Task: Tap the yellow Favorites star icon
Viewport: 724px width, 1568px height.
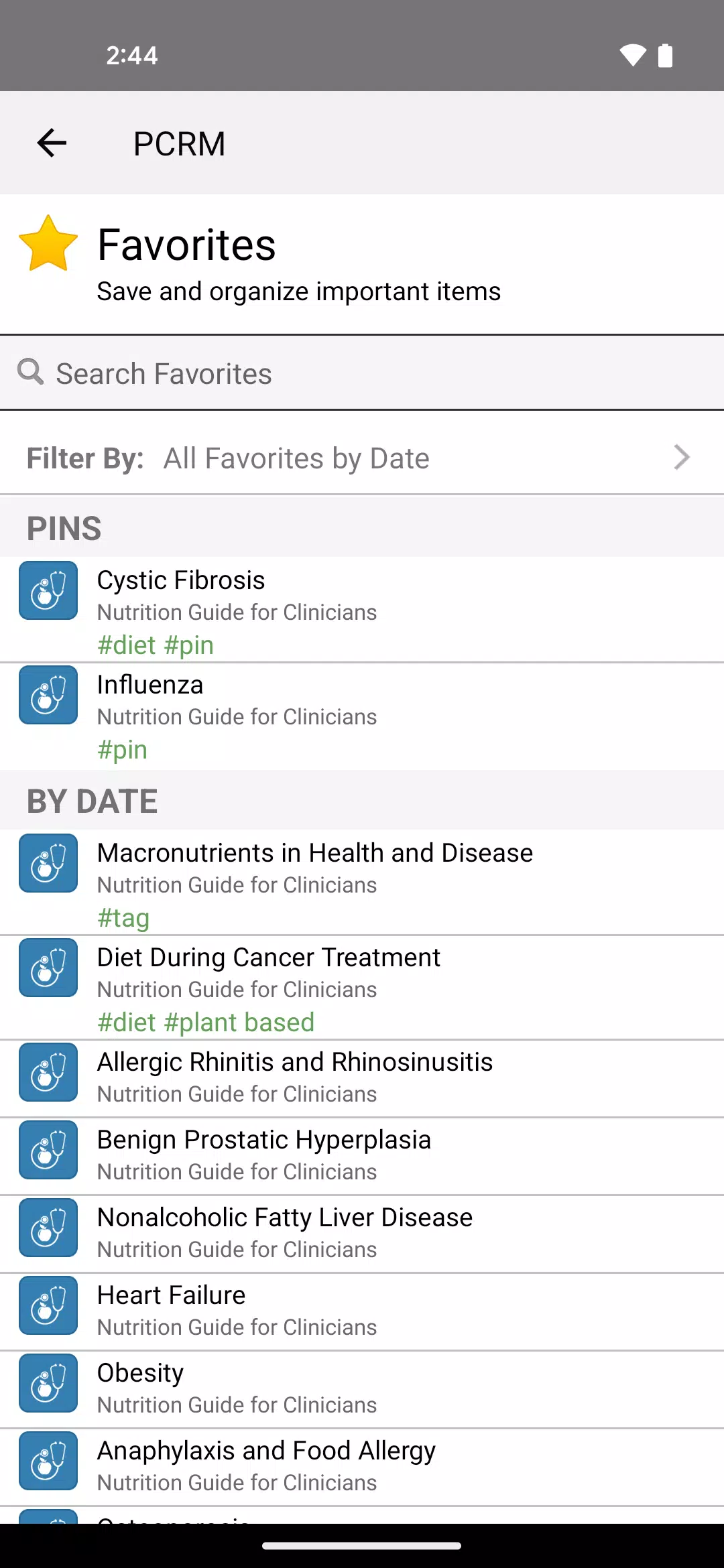Action: [48, 244]
